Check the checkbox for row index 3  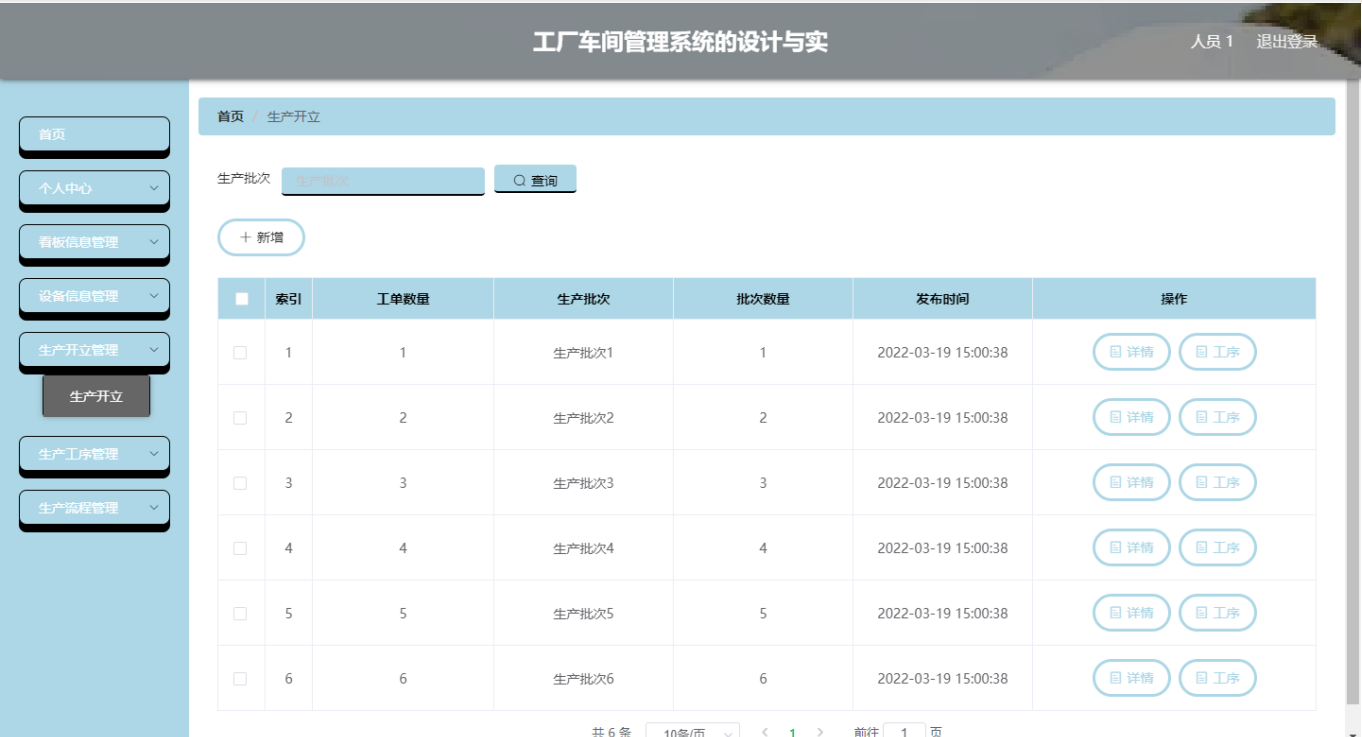(240, 483)
